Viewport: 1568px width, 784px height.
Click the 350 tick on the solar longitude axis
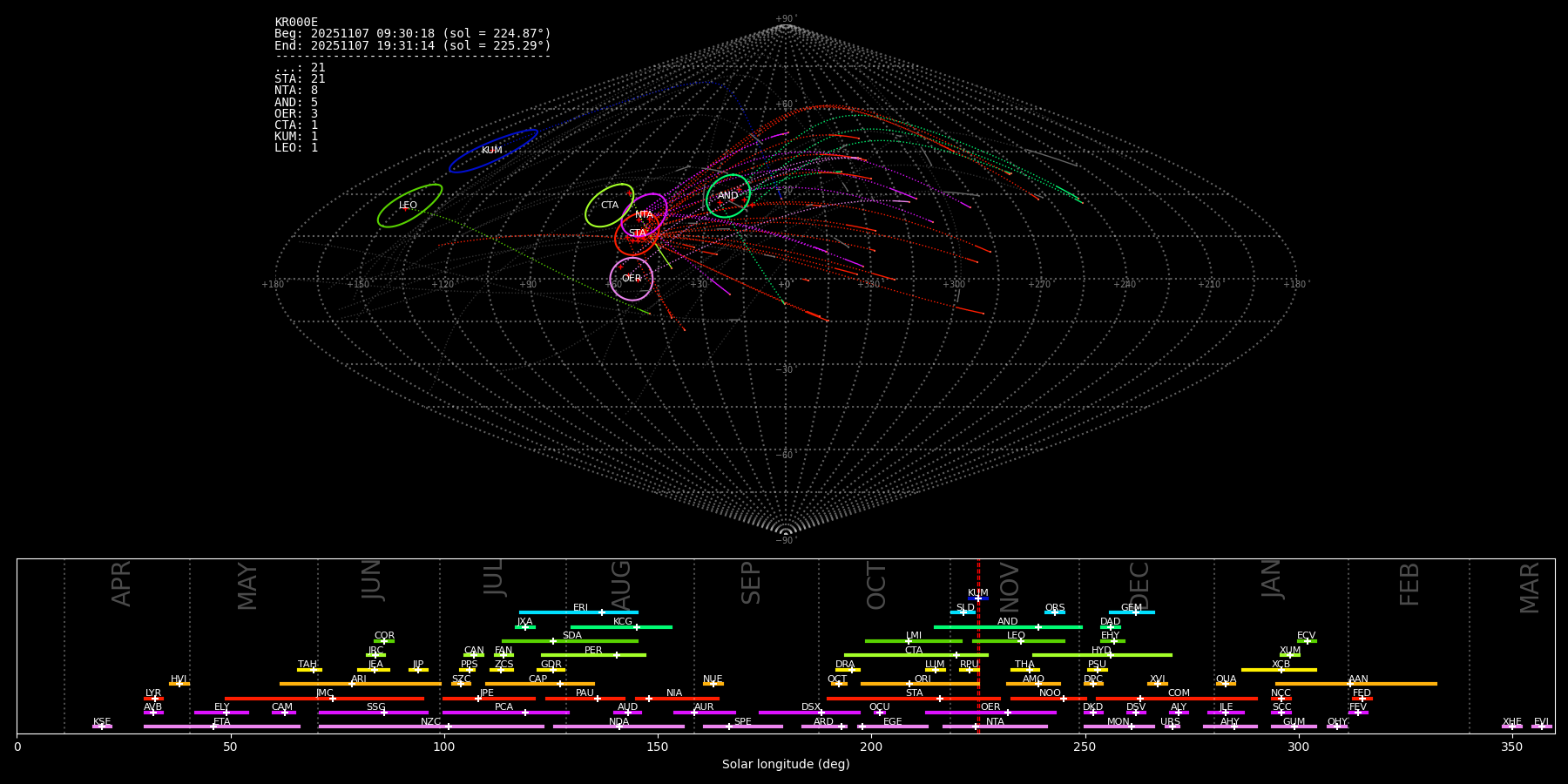tap(1512, 747)
